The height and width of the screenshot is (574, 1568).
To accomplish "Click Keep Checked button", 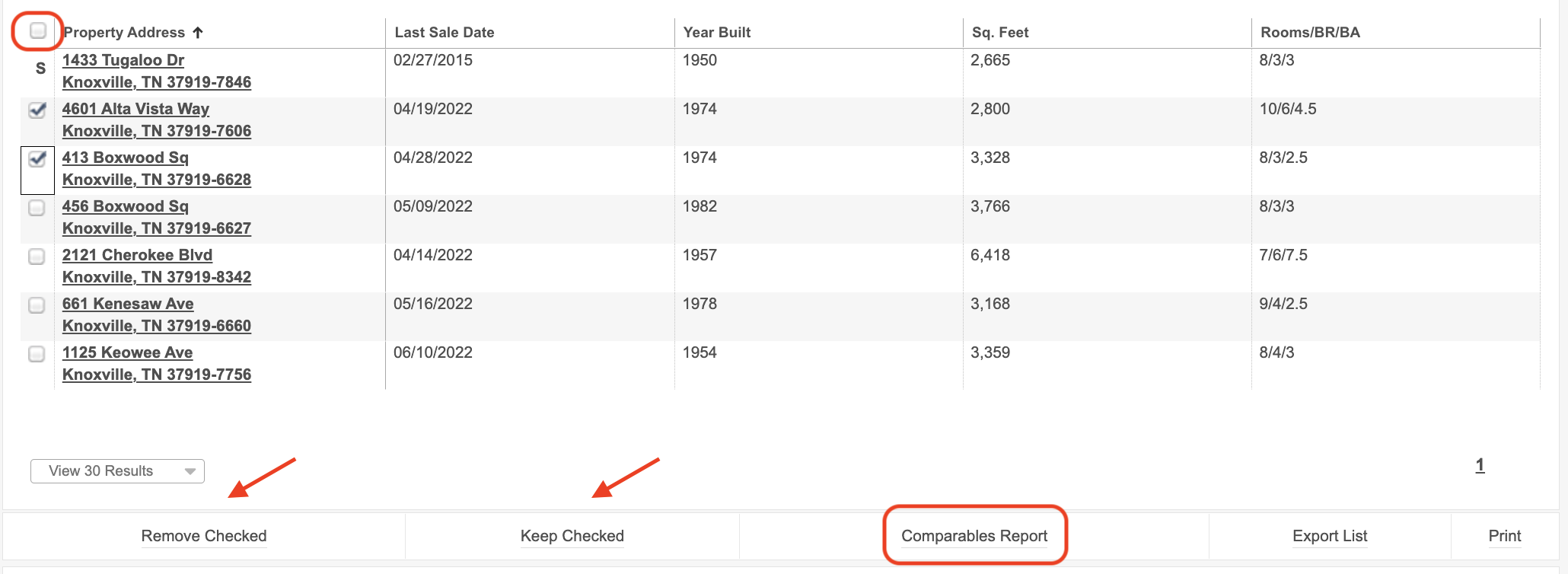I will pos(572,536).
